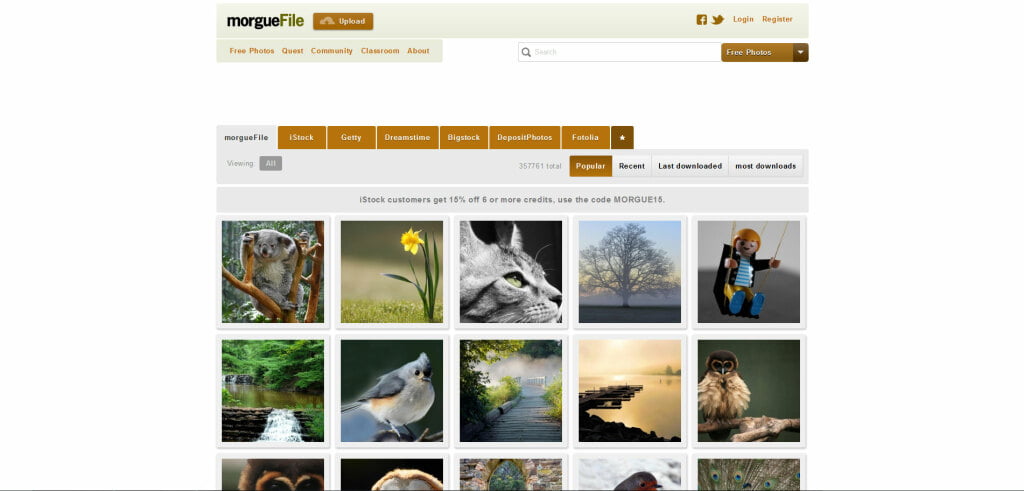Switch to the Getty tab
The image size is (1024, 491).
pos(351,138)
